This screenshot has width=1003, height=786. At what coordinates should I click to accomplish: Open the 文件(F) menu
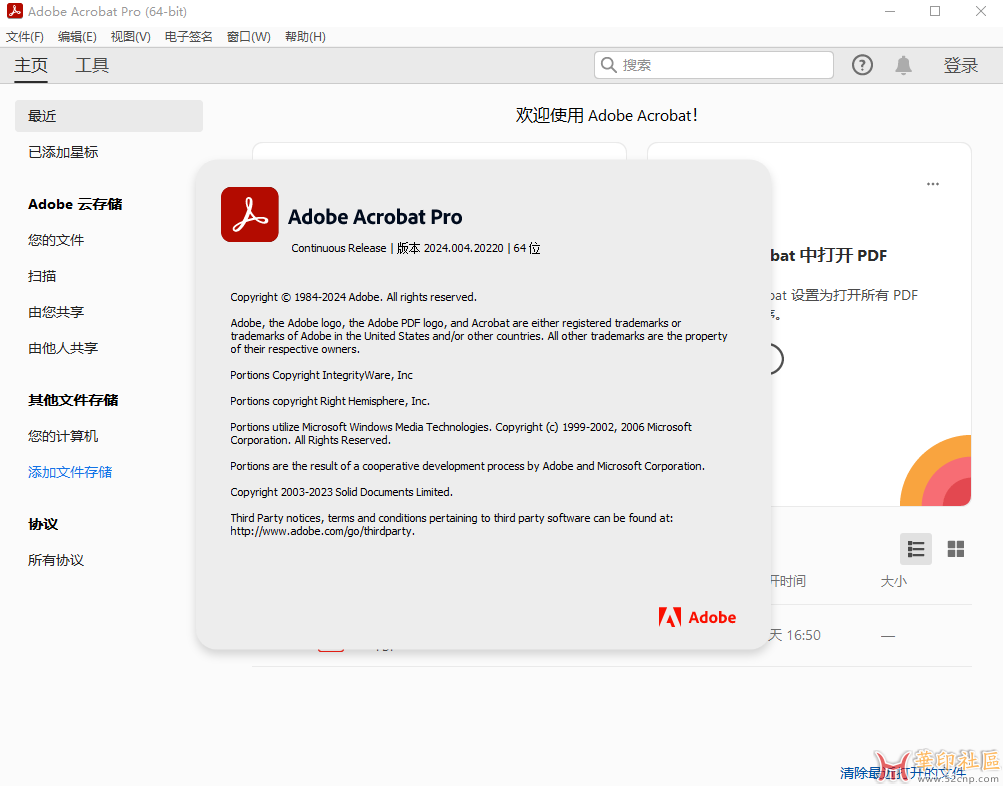25,37
